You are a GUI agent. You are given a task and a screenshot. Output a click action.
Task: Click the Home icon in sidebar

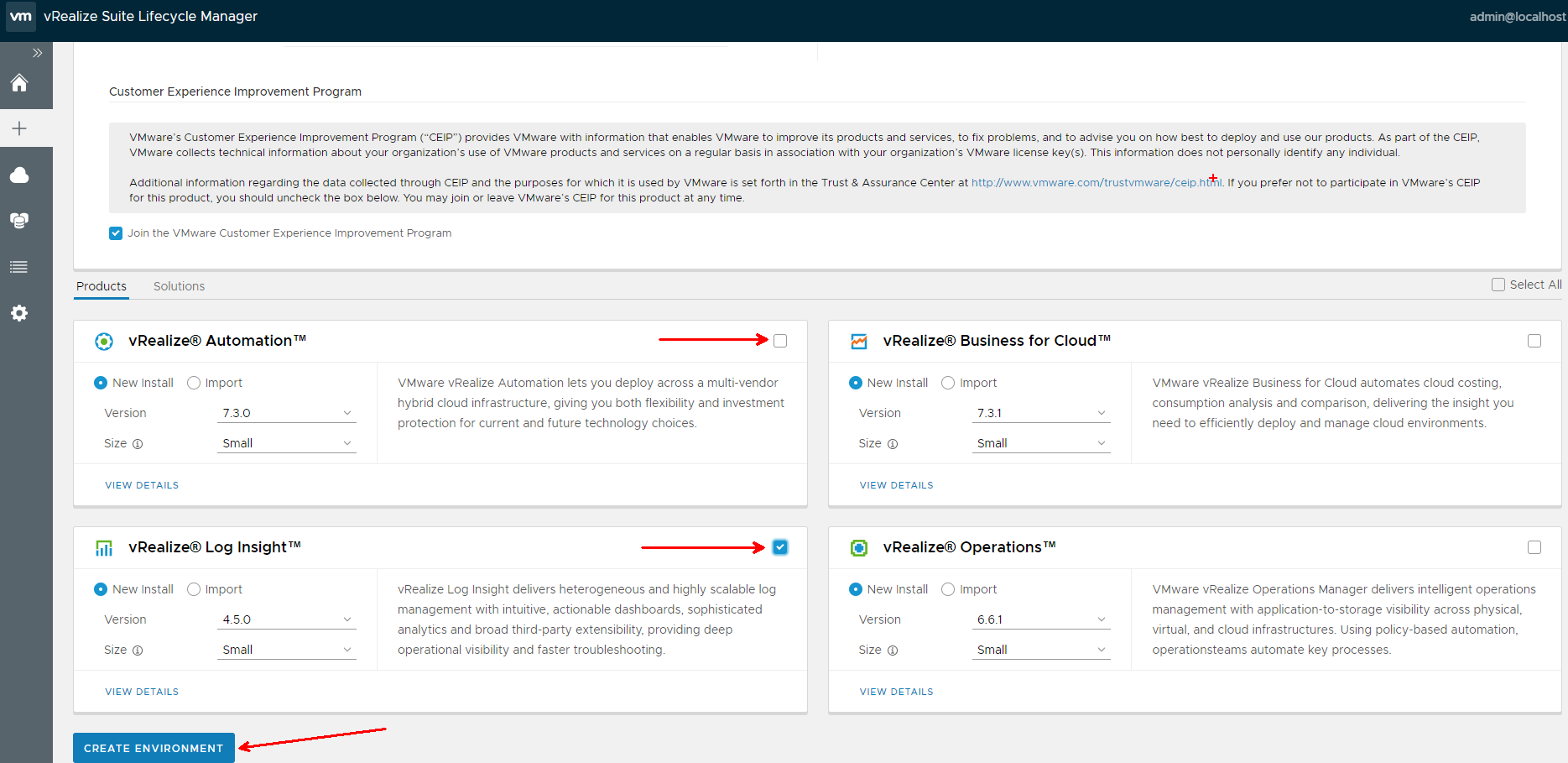19,83
